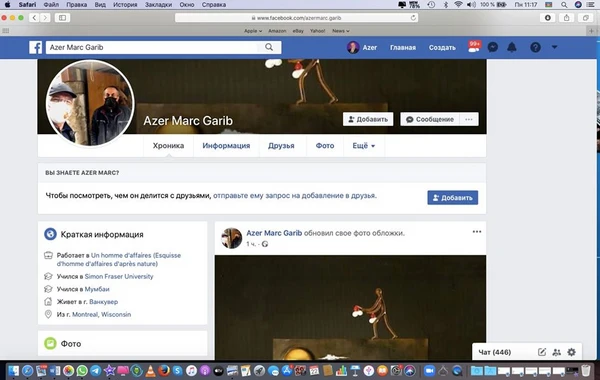Open friend requests icon with 99+ badge
This screenshot has height=380, width=600.
[474, 47]
